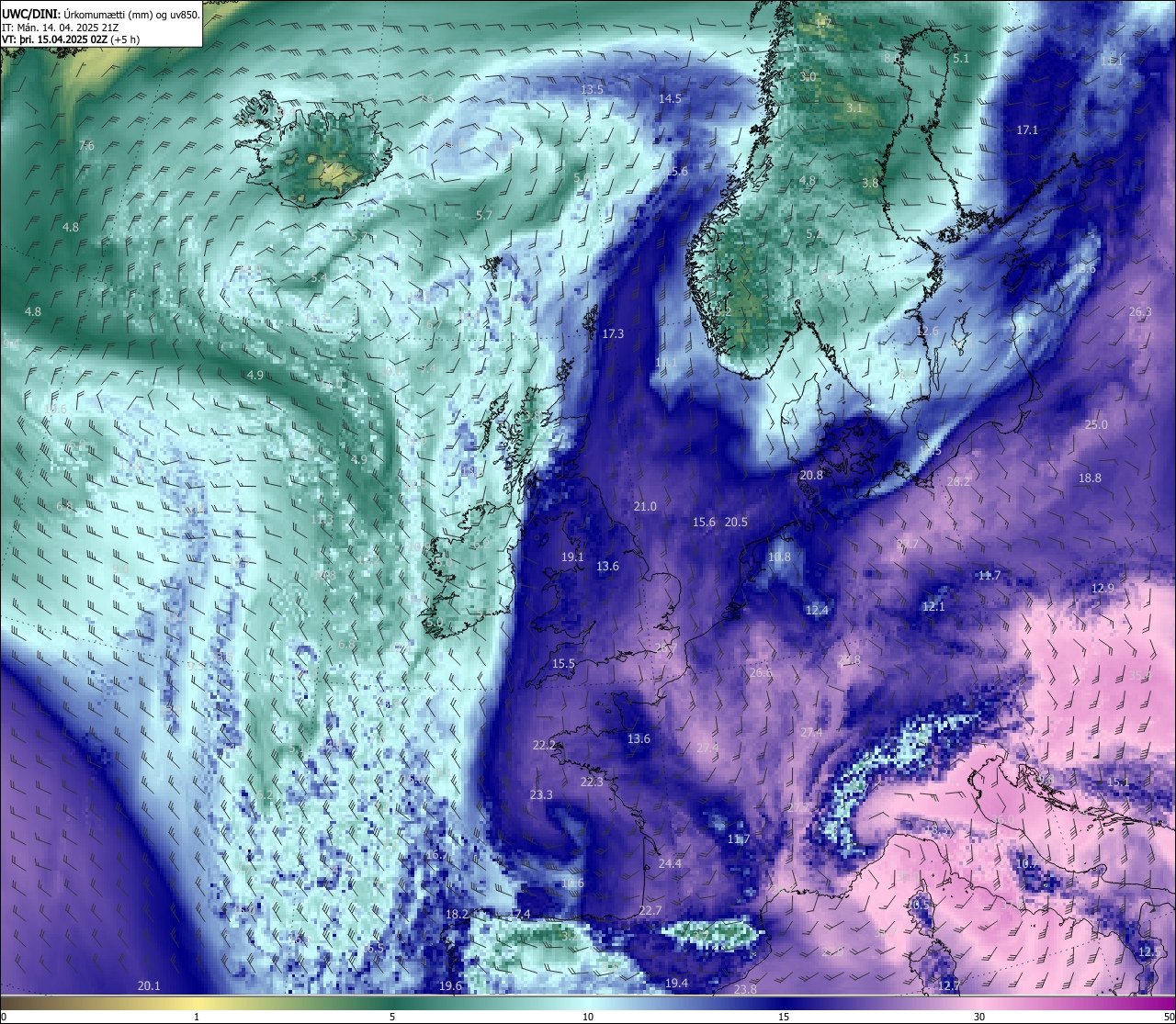Click the 21.0 value on the map
This screenshot has height=1024, width=1176.
645,506
